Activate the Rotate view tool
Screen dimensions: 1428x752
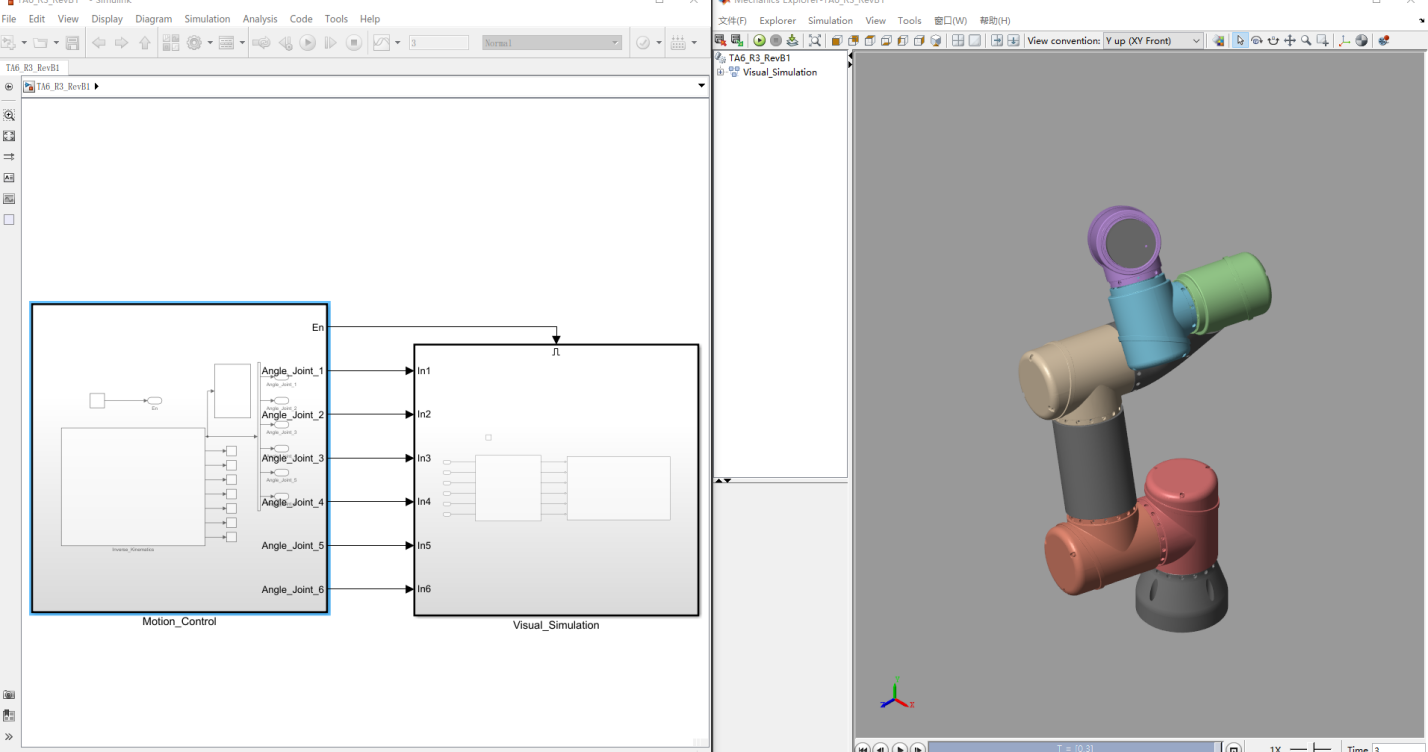point(1257,41)
